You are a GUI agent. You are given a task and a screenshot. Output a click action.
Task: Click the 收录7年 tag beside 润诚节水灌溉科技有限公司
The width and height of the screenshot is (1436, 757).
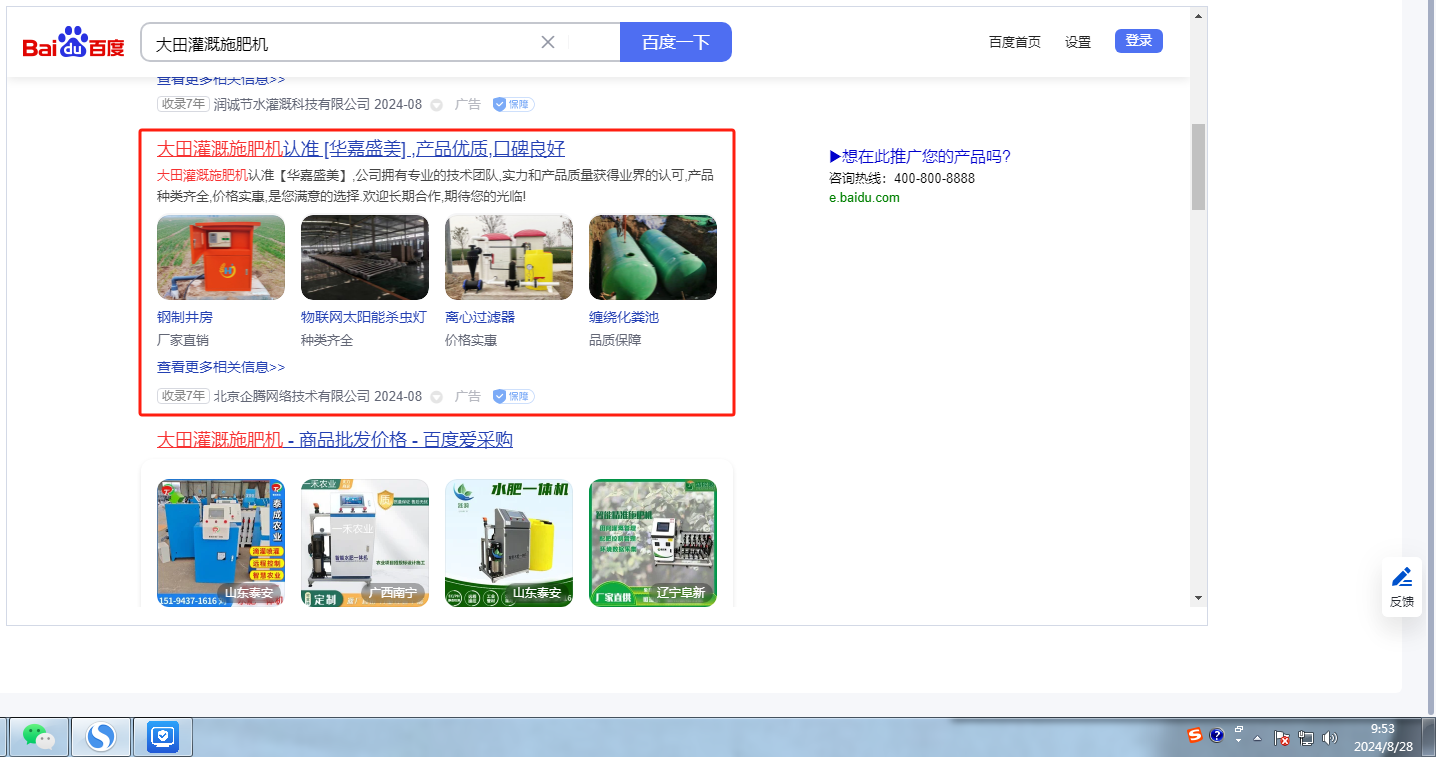[x=183, y=104]
